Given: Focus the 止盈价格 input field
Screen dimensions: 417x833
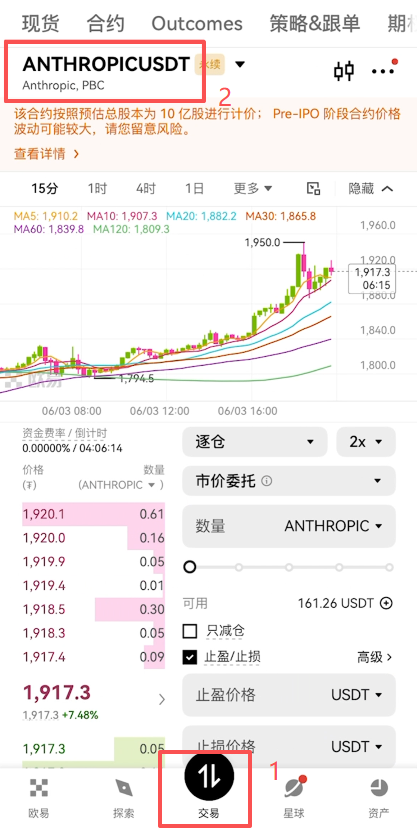Looking at the screenshot, I should click(289, 695).
